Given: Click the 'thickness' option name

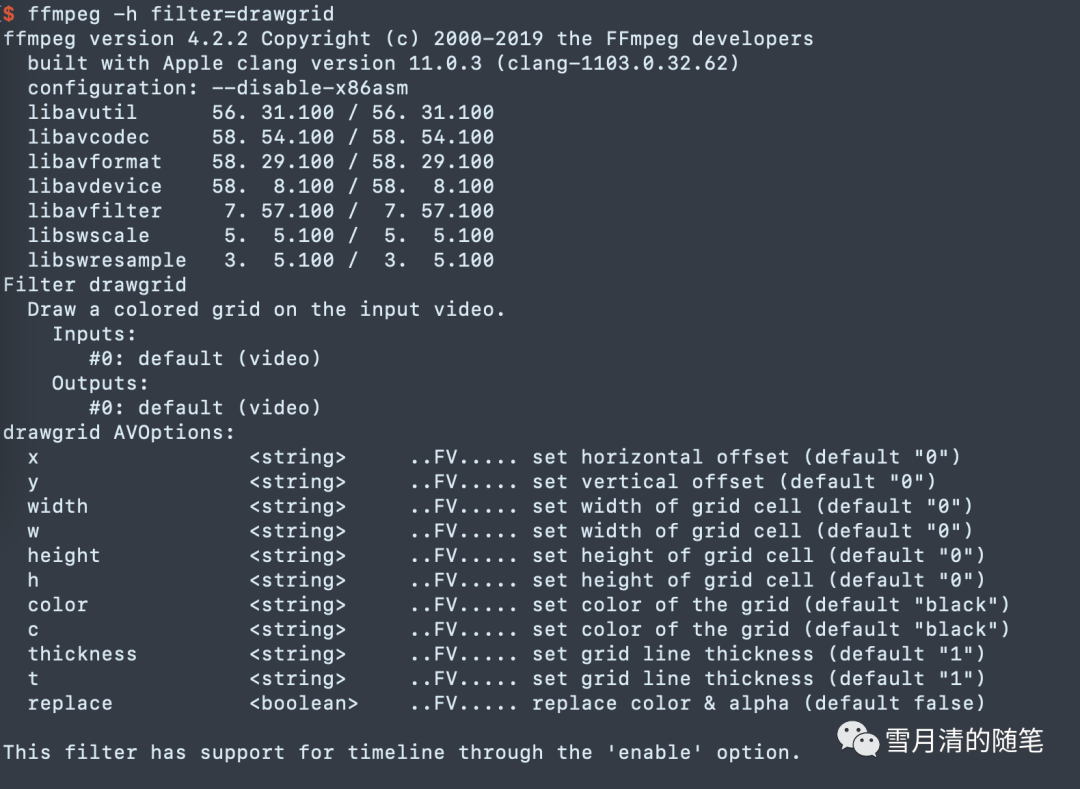Looking at the screenshot, I should coord(82,654).
